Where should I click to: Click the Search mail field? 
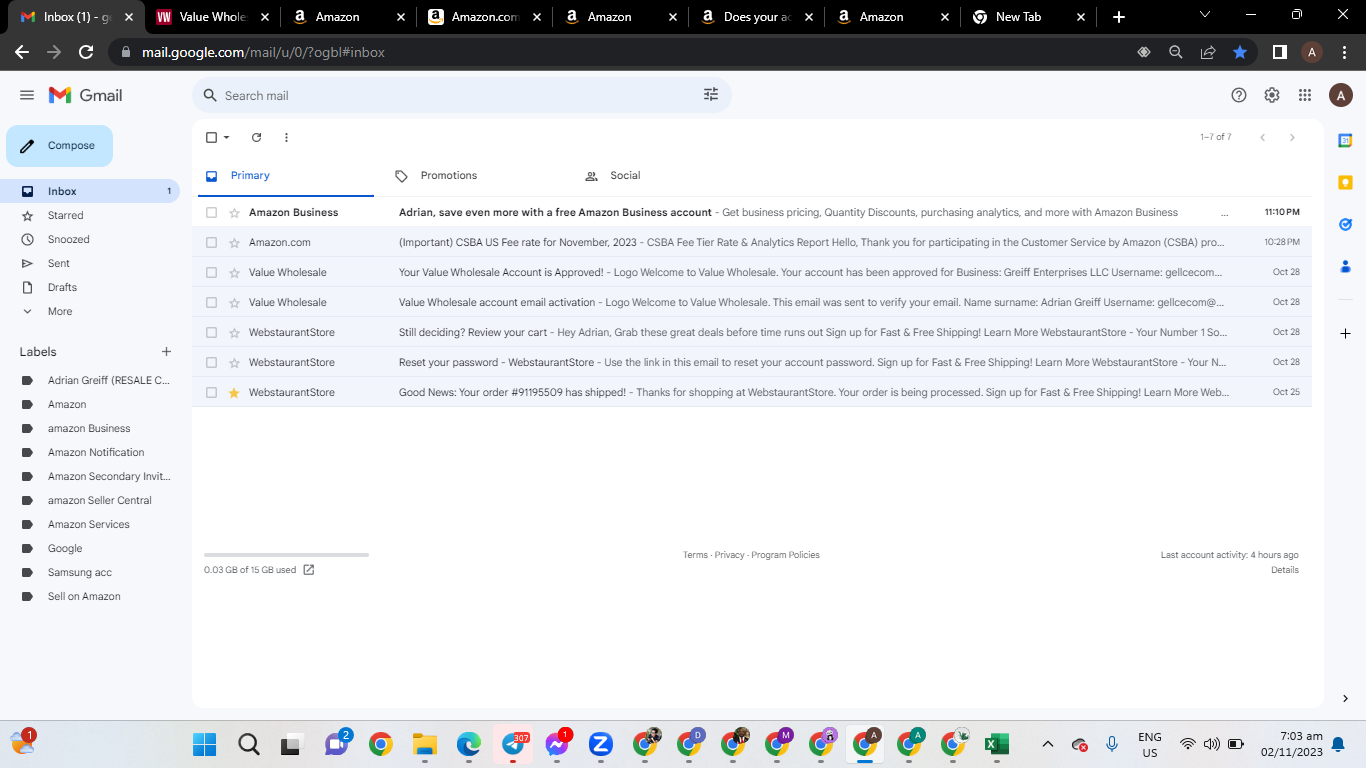tap(460, 95)
